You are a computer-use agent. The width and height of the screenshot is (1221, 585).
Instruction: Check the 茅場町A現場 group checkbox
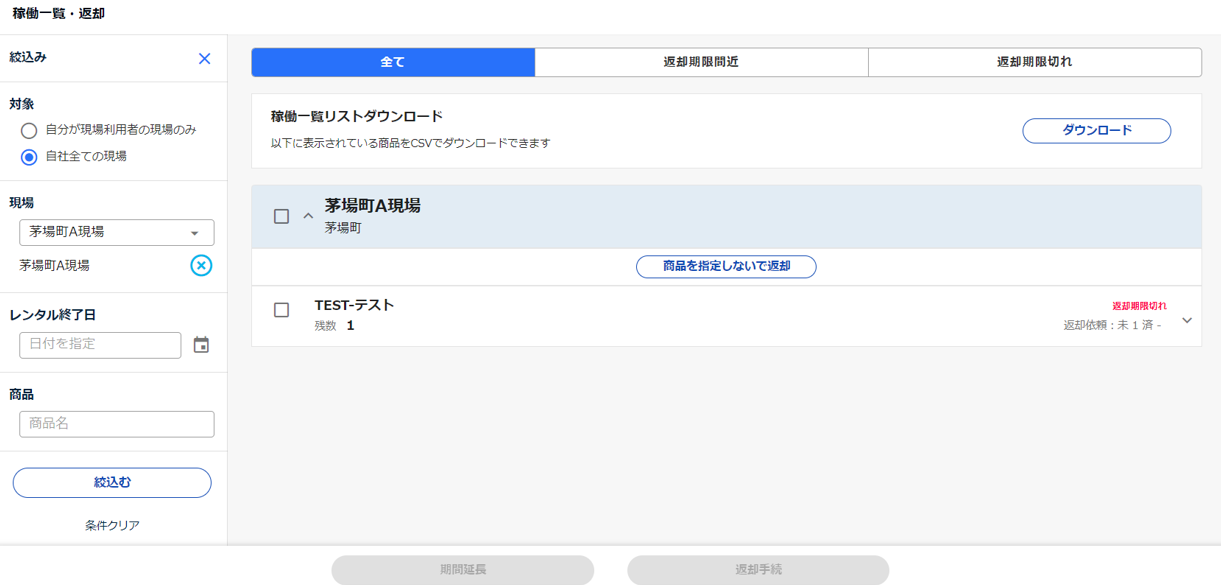pos(281,216)
